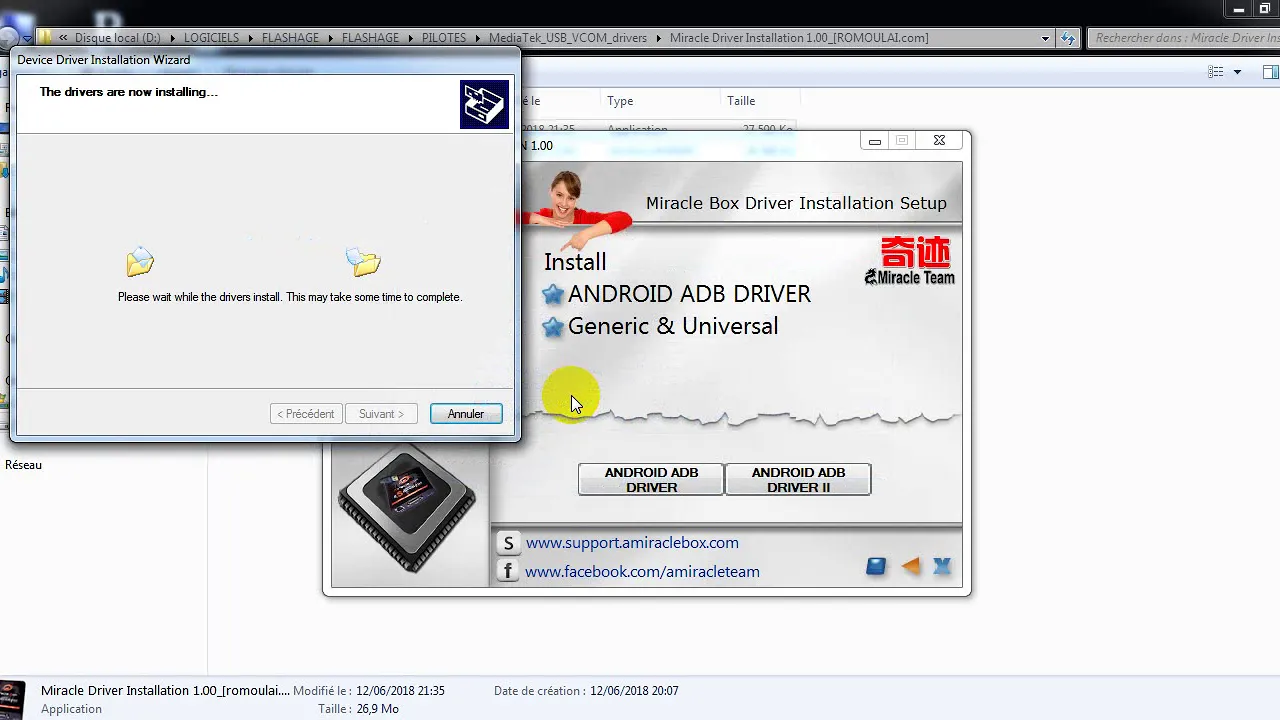Click the S support icon
Image resolution: width=1280 pixels, height=720 pixels.
pyautogui.click(x=508, y=543)
